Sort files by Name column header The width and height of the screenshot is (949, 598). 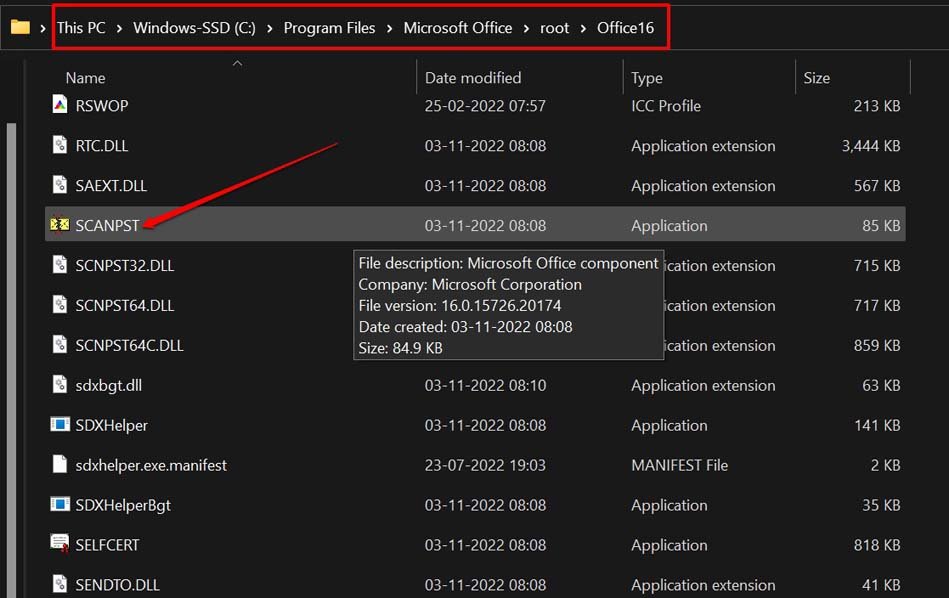coord(86,78)
